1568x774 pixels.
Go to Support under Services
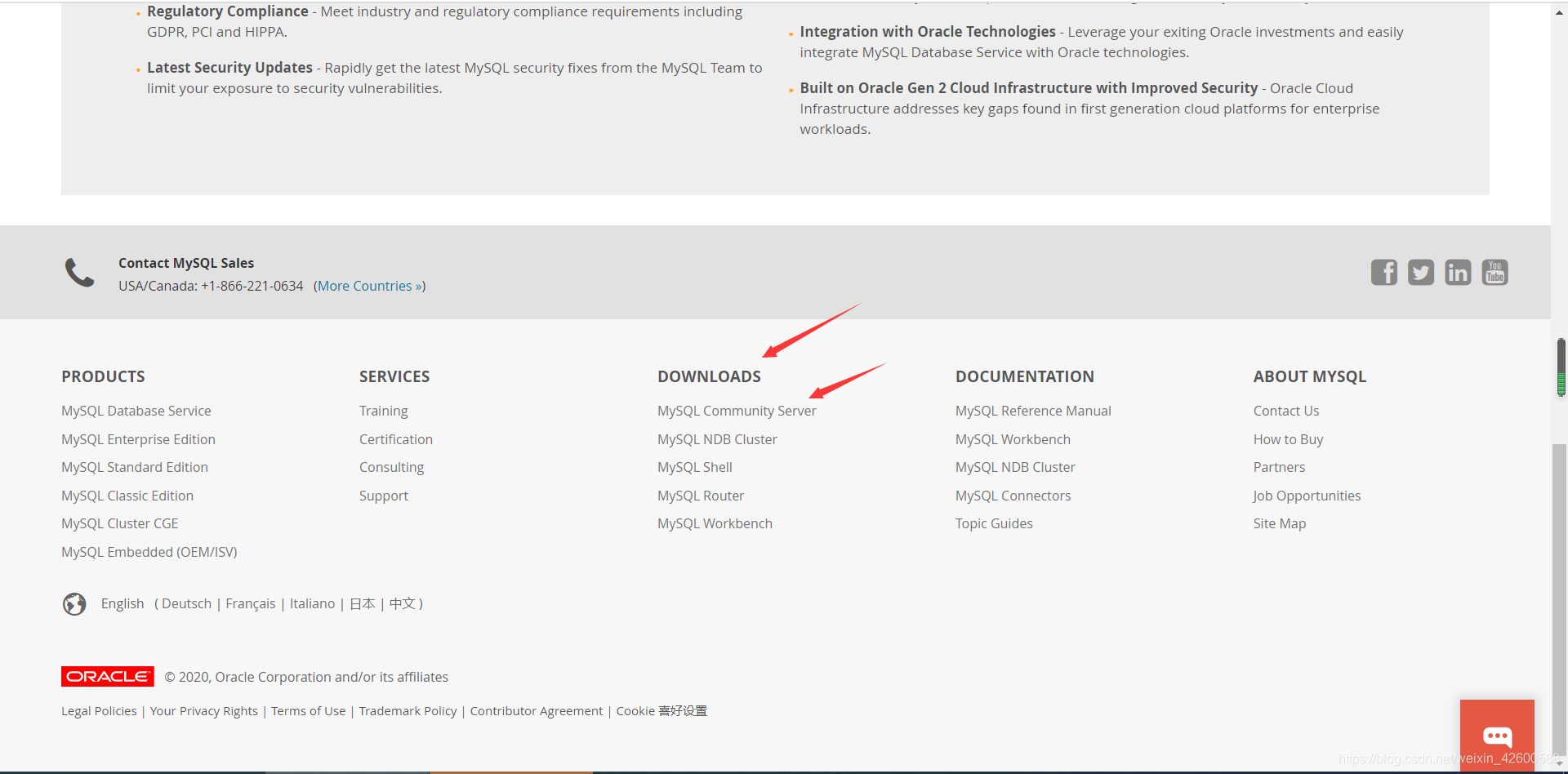pos(384,496)
